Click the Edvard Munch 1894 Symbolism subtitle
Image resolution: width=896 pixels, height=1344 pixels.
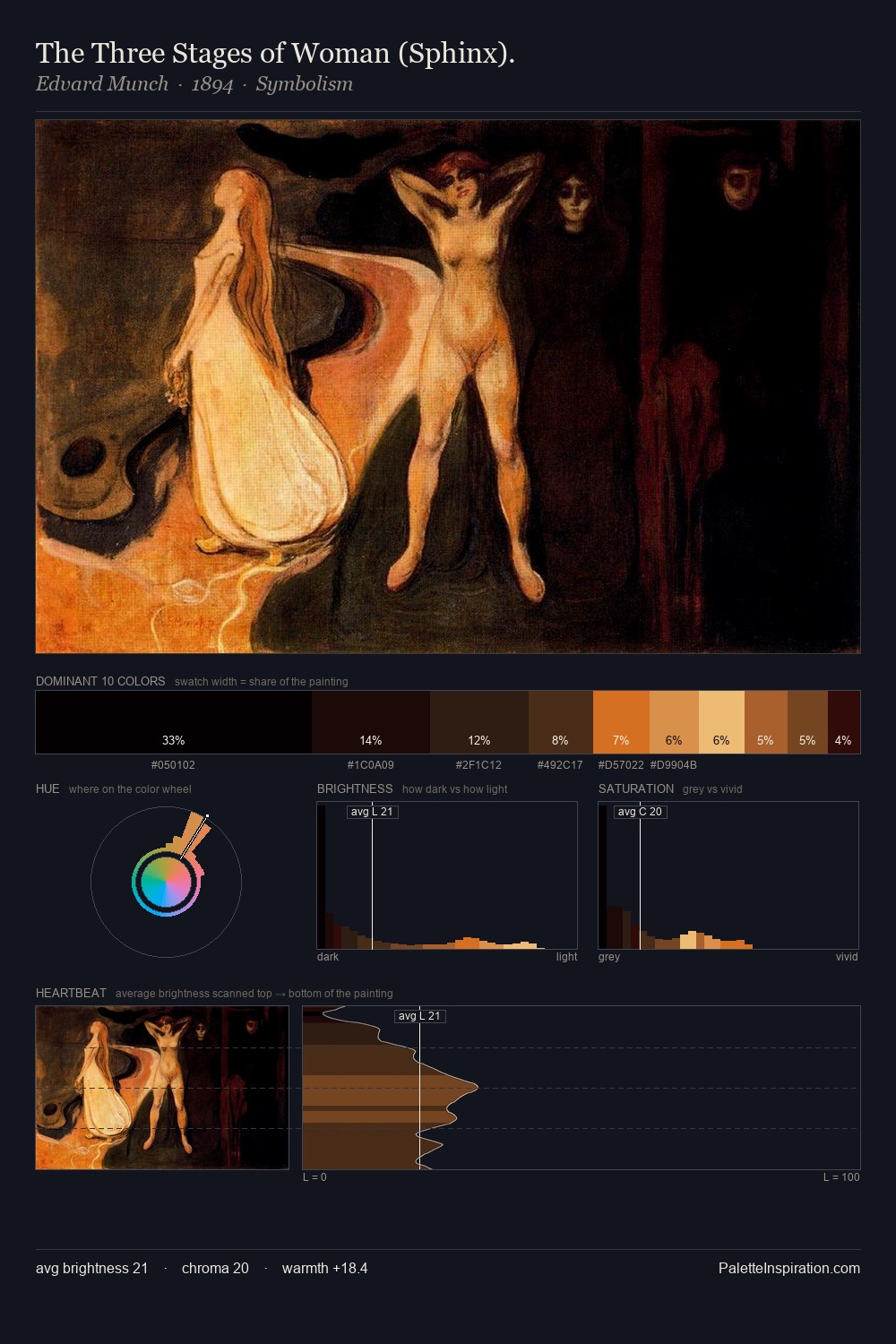point(194,84)
